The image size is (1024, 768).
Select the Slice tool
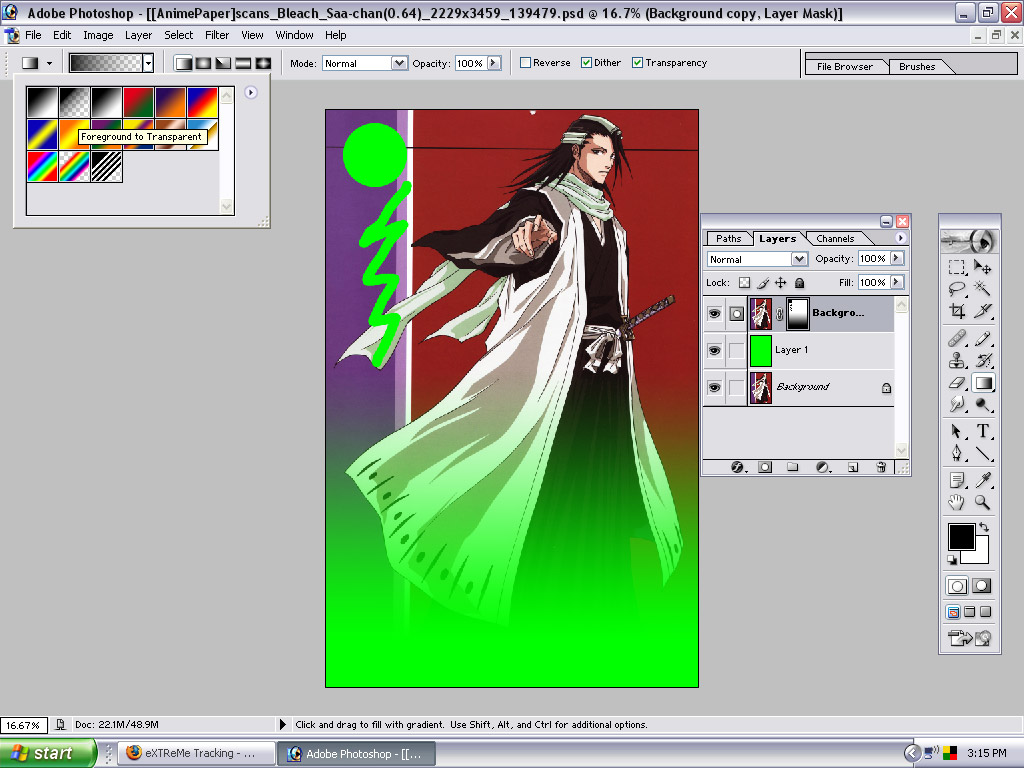tap(982, 311)
